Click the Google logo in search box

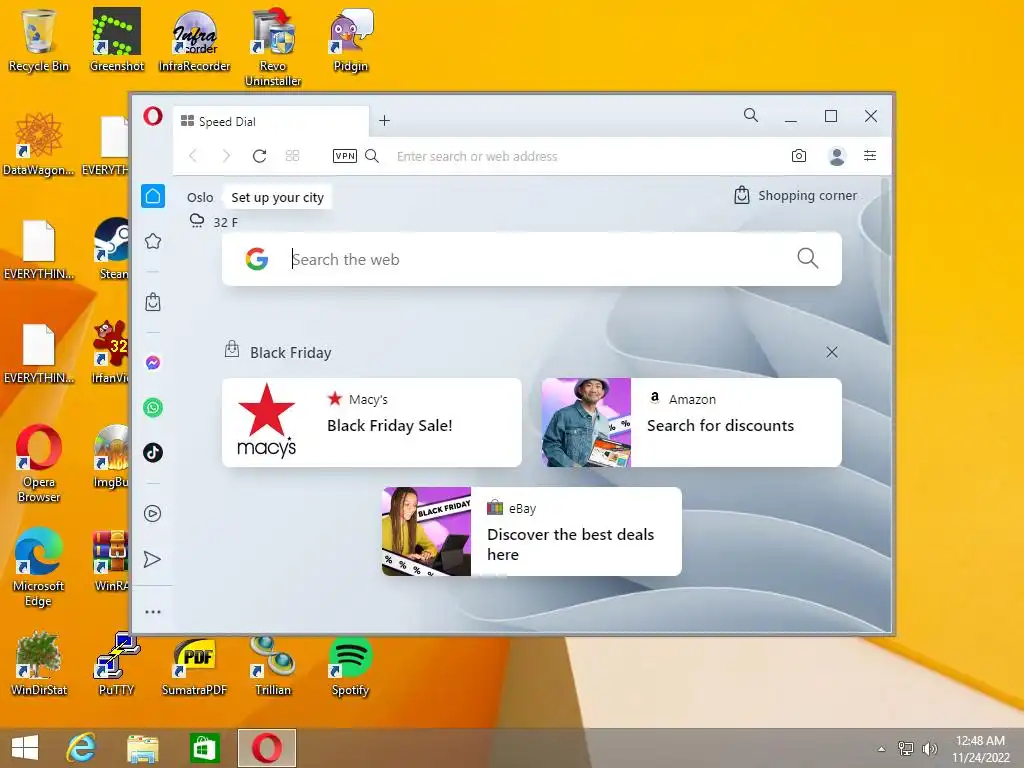pyautogui.click(x=257, y=259)
